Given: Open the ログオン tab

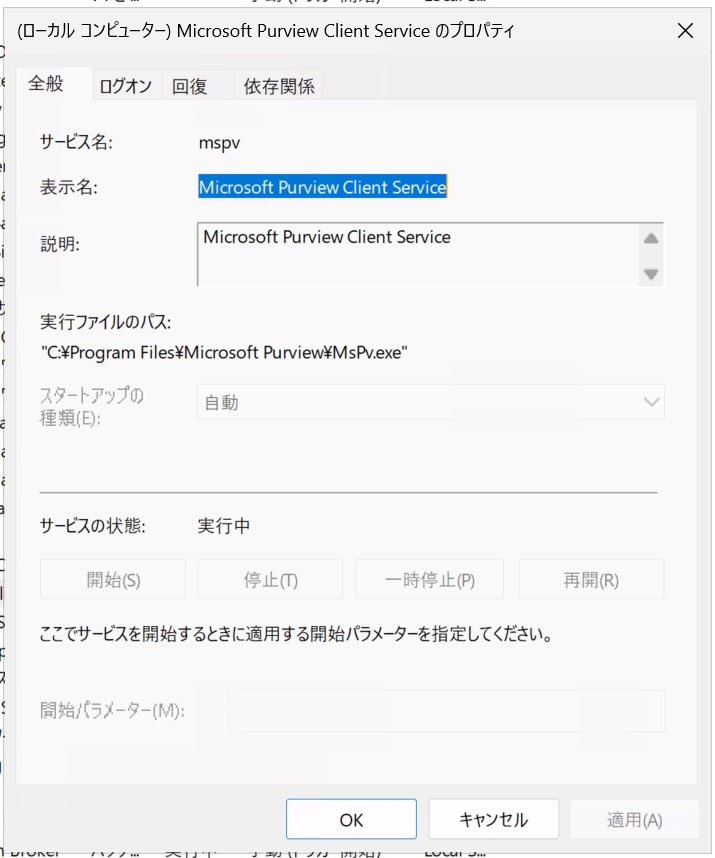Looking at the screenshot, I should click(126, 86).
